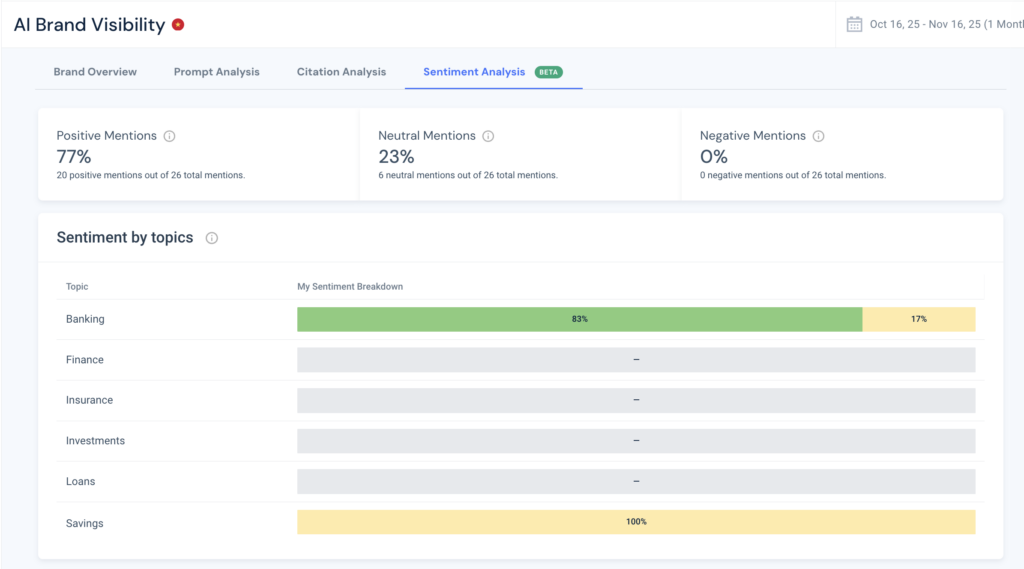Open the Prompt Analysis tab
Image resolution: width=1024 pixels, height=569 pixels.
(x=216, y=72)
